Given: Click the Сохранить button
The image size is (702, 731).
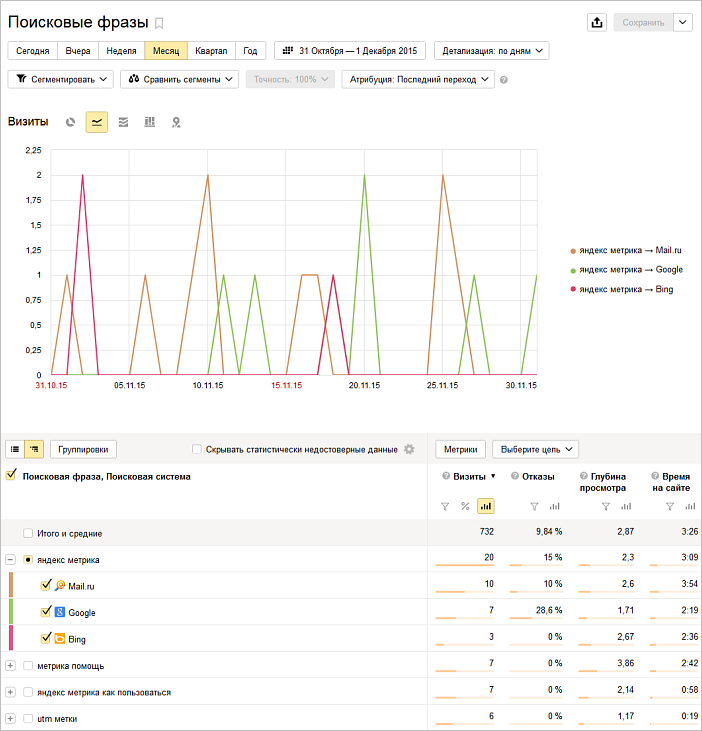Looking at the screenshot, I should click(643, 22).
